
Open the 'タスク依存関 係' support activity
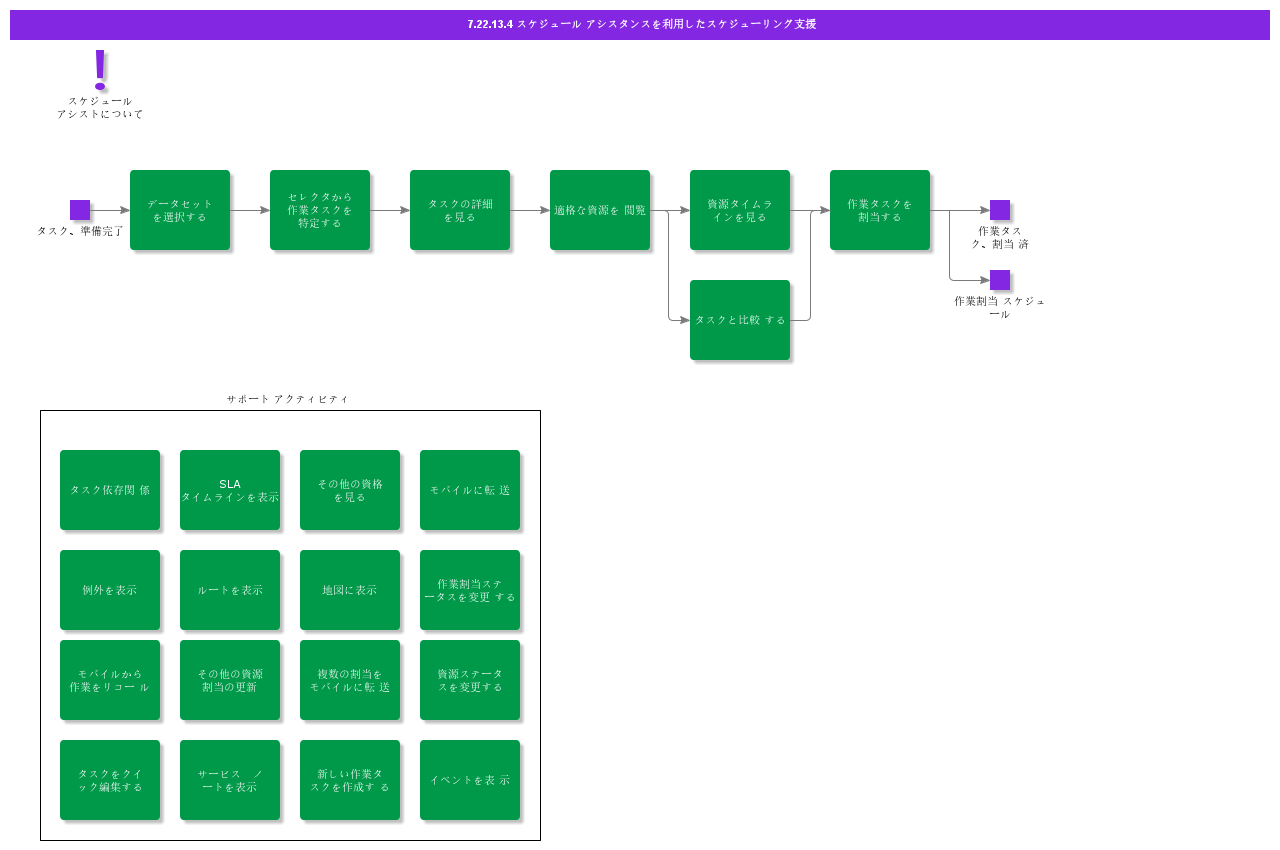pyautogui.click(x=110, y=490)
